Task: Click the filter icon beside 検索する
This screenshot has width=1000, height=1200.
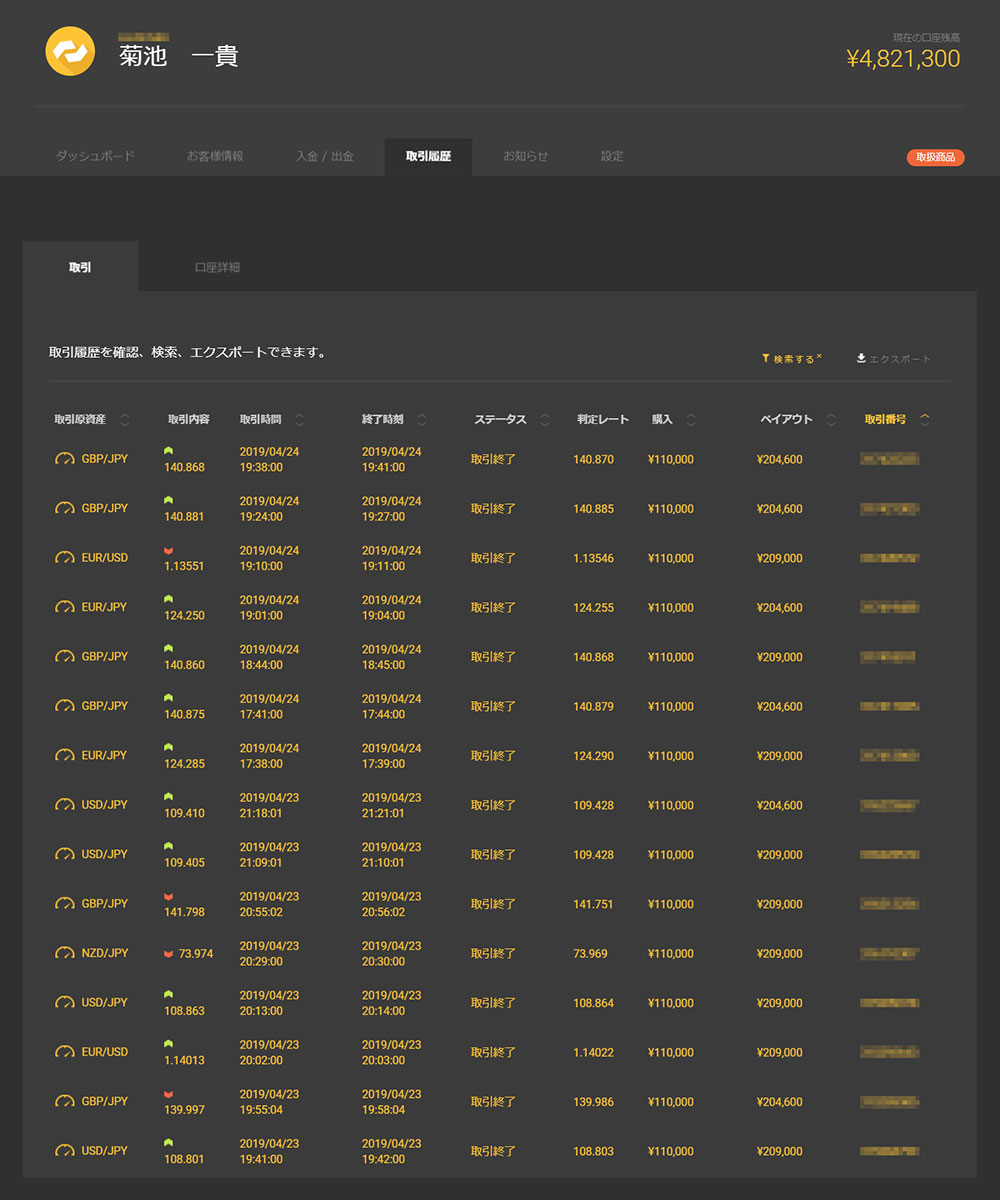Action: (x=766, y=358)
